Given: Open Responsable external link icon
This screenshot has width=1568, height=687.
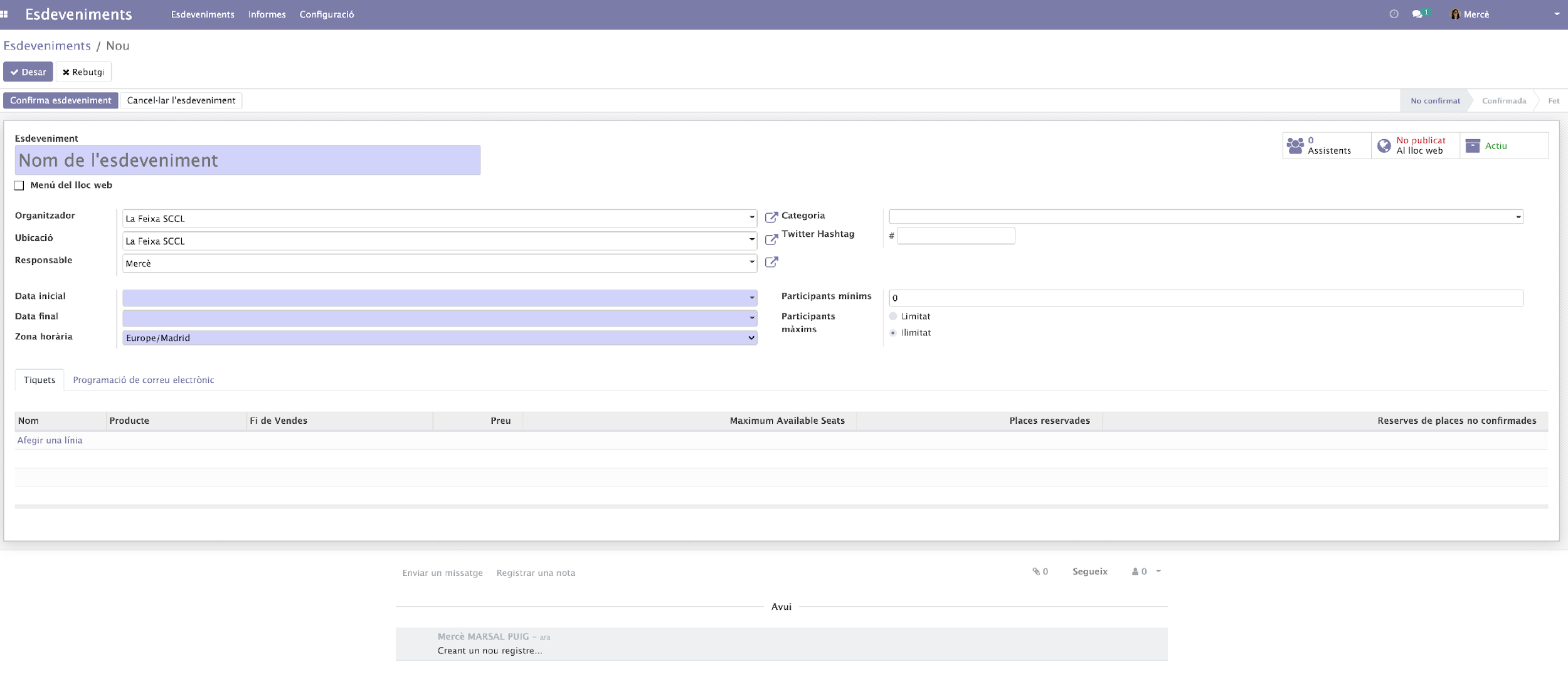Looking at the screenshot, I should [x=771, y=262].
